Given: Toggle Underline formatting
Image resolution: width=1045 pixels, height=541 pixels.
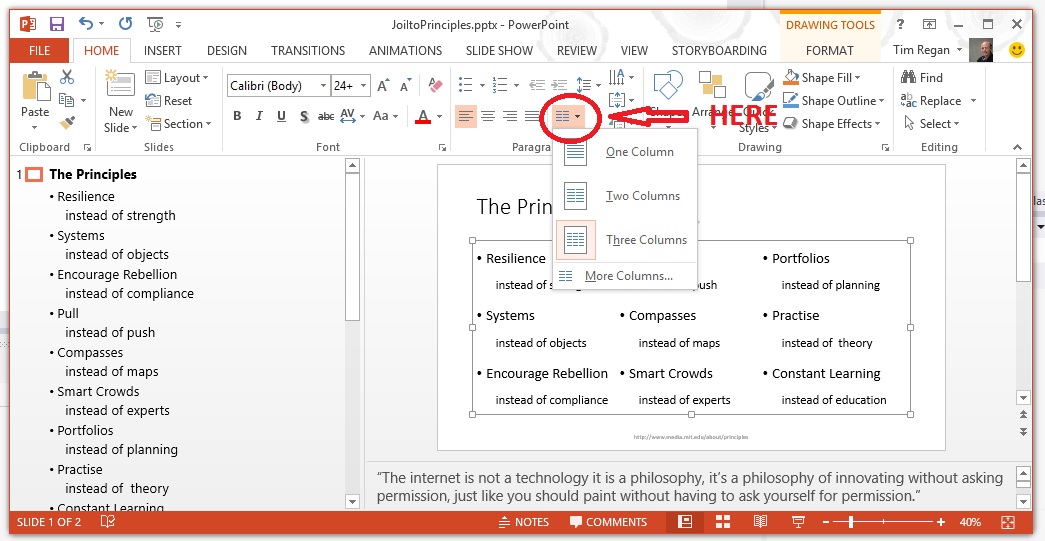Looking at the screenshot, I should [281, 117].
